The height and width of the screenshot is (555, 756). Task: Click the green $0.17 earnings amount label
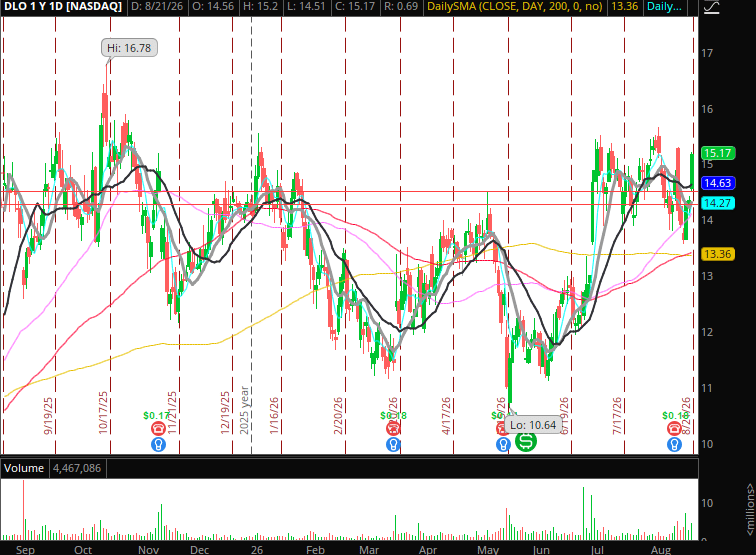click(156, 415)
